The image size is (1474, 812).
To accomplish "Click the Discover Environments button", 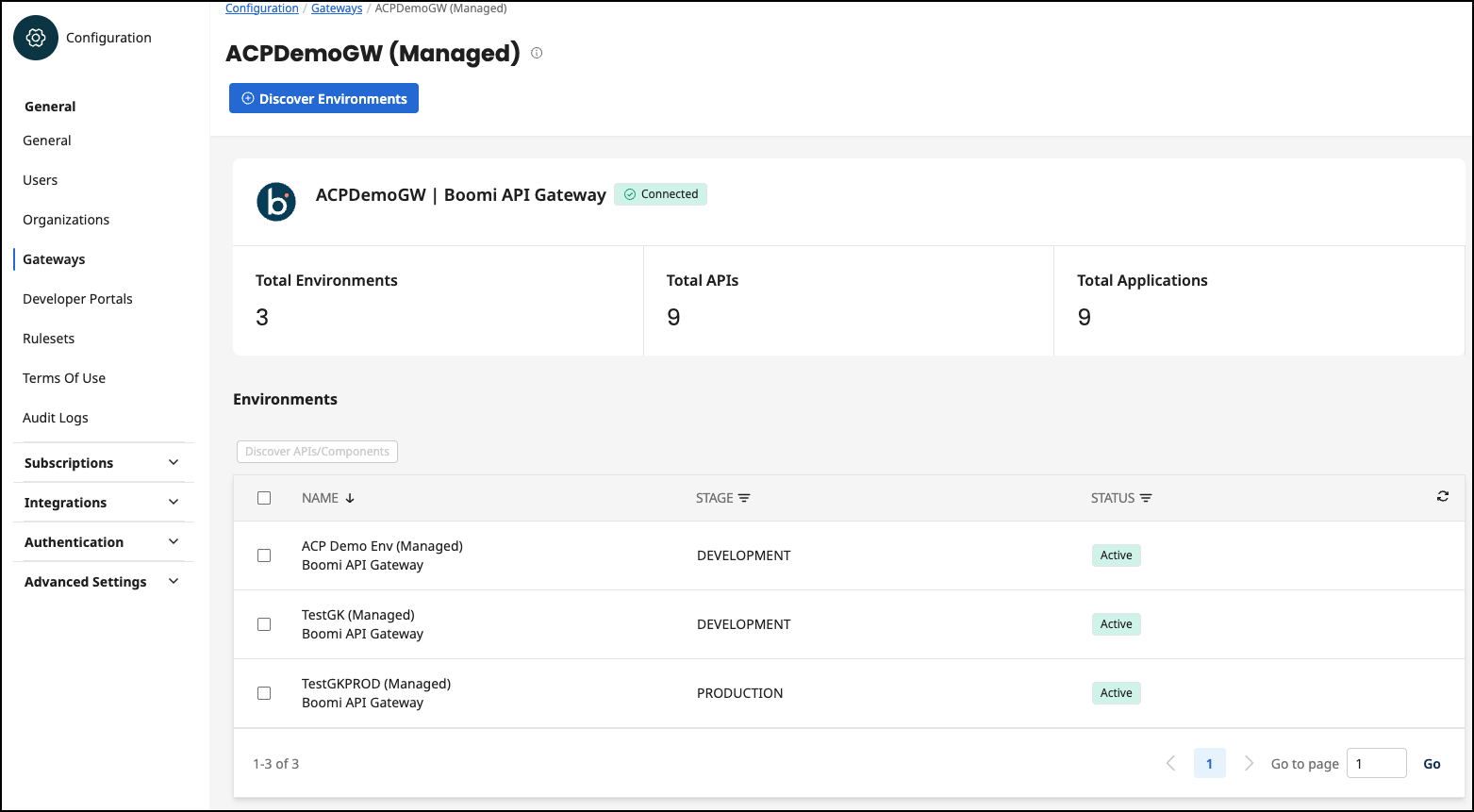I will pyautogui.click(x=323, y=99).
